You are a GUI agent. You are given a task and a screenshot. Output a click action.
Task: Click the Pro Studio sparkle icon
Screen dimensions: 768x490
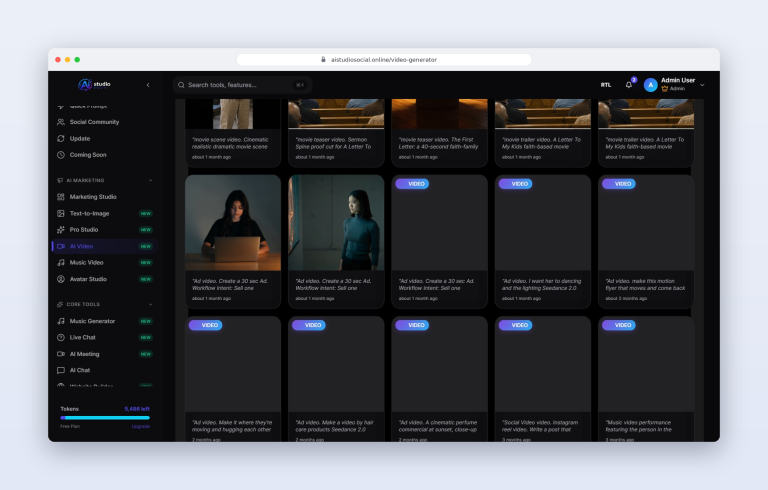point(61,230)
